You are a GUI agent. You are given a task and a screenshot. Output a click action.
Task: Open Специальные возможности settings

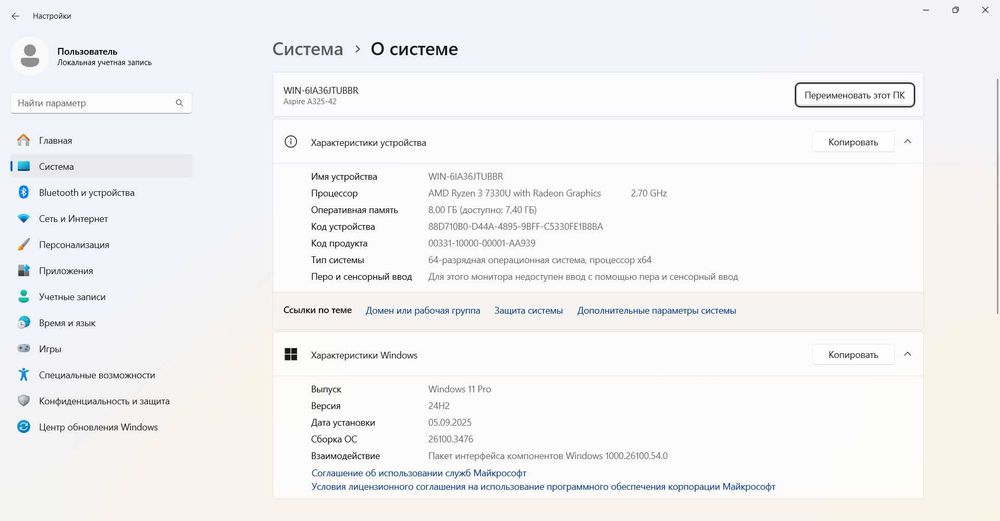tap(101, 376)
